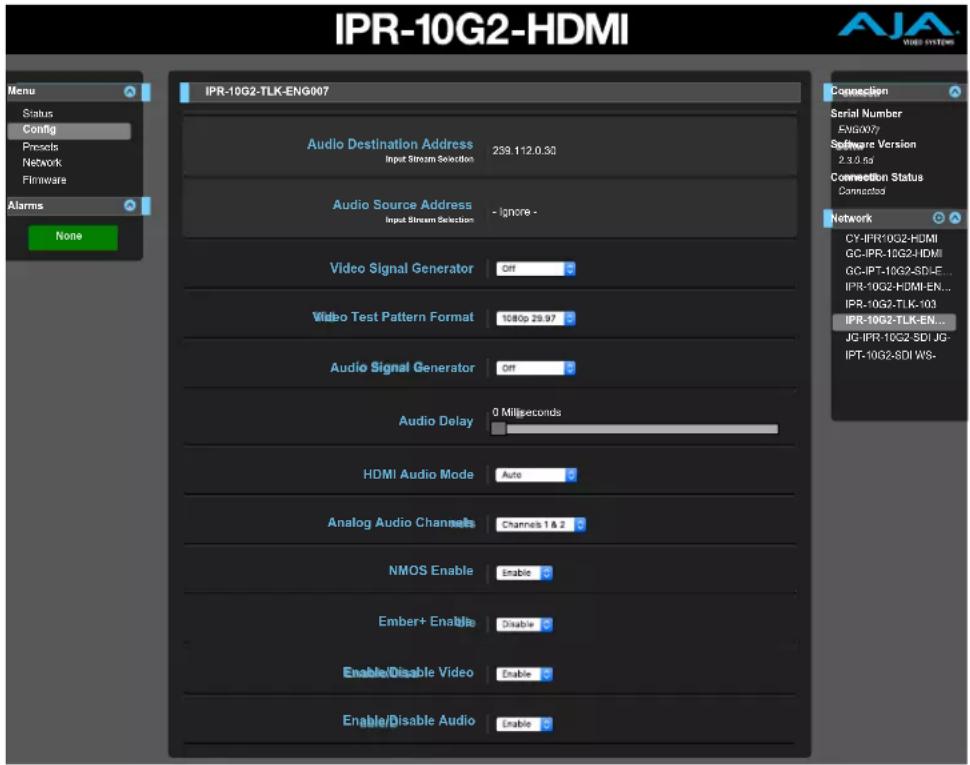Select the Config menu item
The image size is (970, 765).
click(69, 130)
